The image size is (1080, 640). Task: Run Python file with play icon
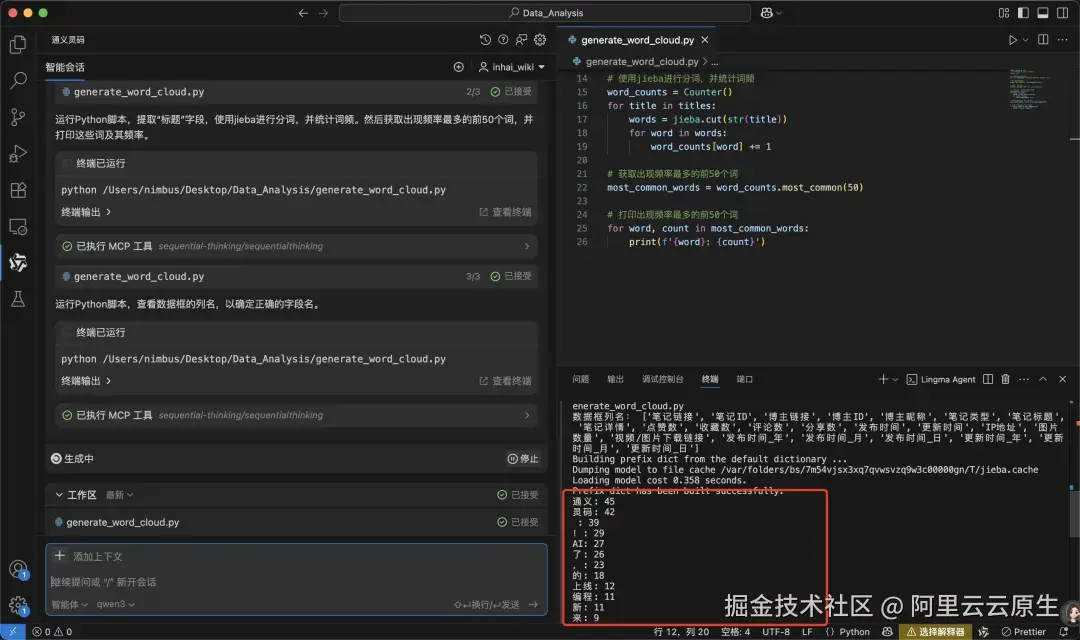click(1012, 40)
